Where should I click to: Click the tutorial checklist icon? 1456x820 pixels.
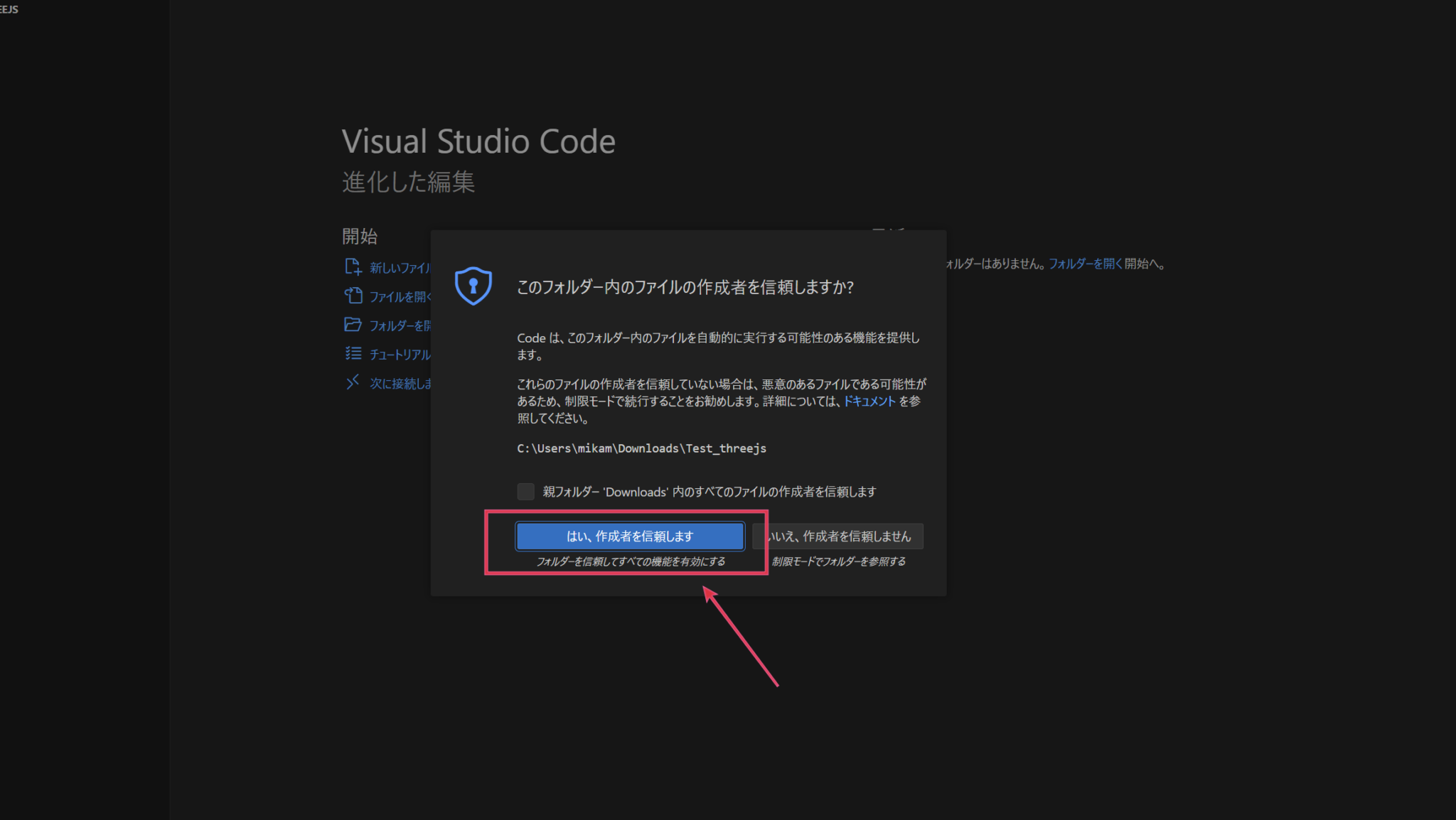(x=353, y=353)
